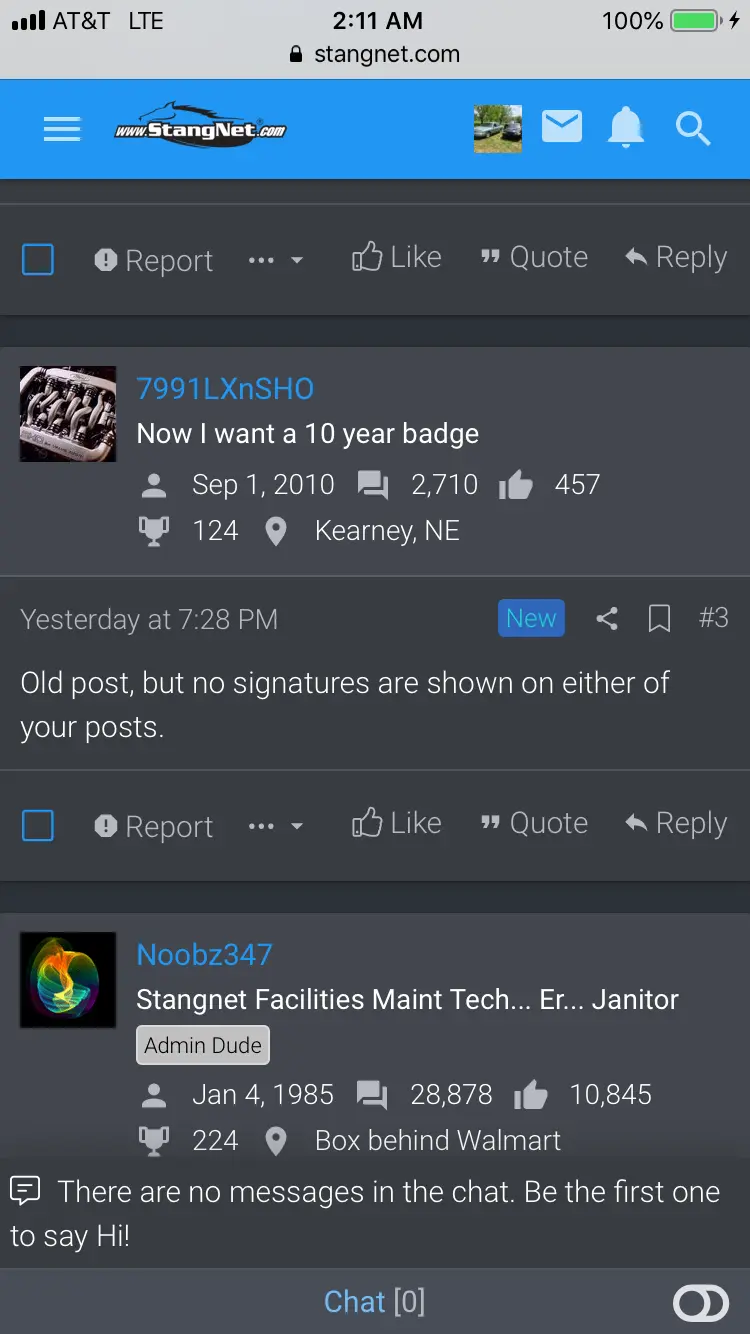750x1334 pixels.
Task: Open the hamburger navigation menu
Action: pyautogui.click(x=62, y=129)
